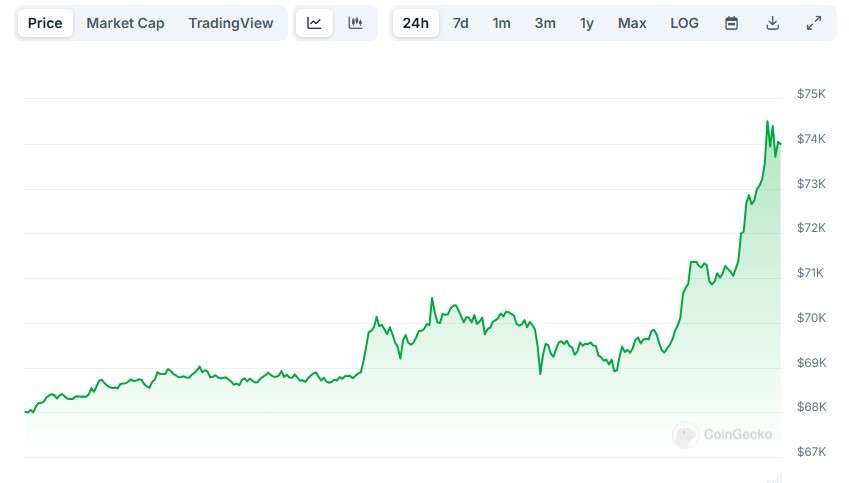Expand chart to fullscreen

[813, 23]
